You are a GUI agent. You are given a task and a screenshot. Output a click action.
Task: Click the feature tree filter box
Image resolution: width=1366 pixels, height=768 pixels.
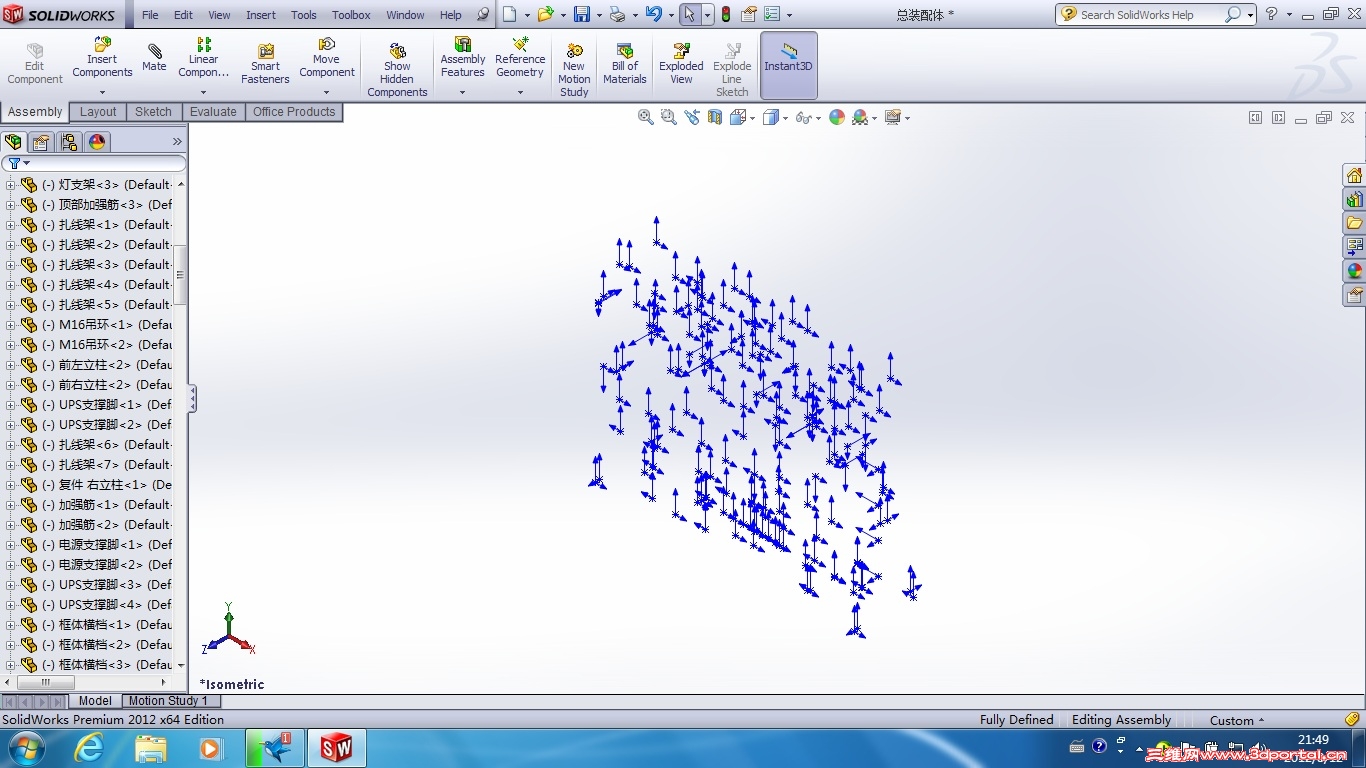94,163
